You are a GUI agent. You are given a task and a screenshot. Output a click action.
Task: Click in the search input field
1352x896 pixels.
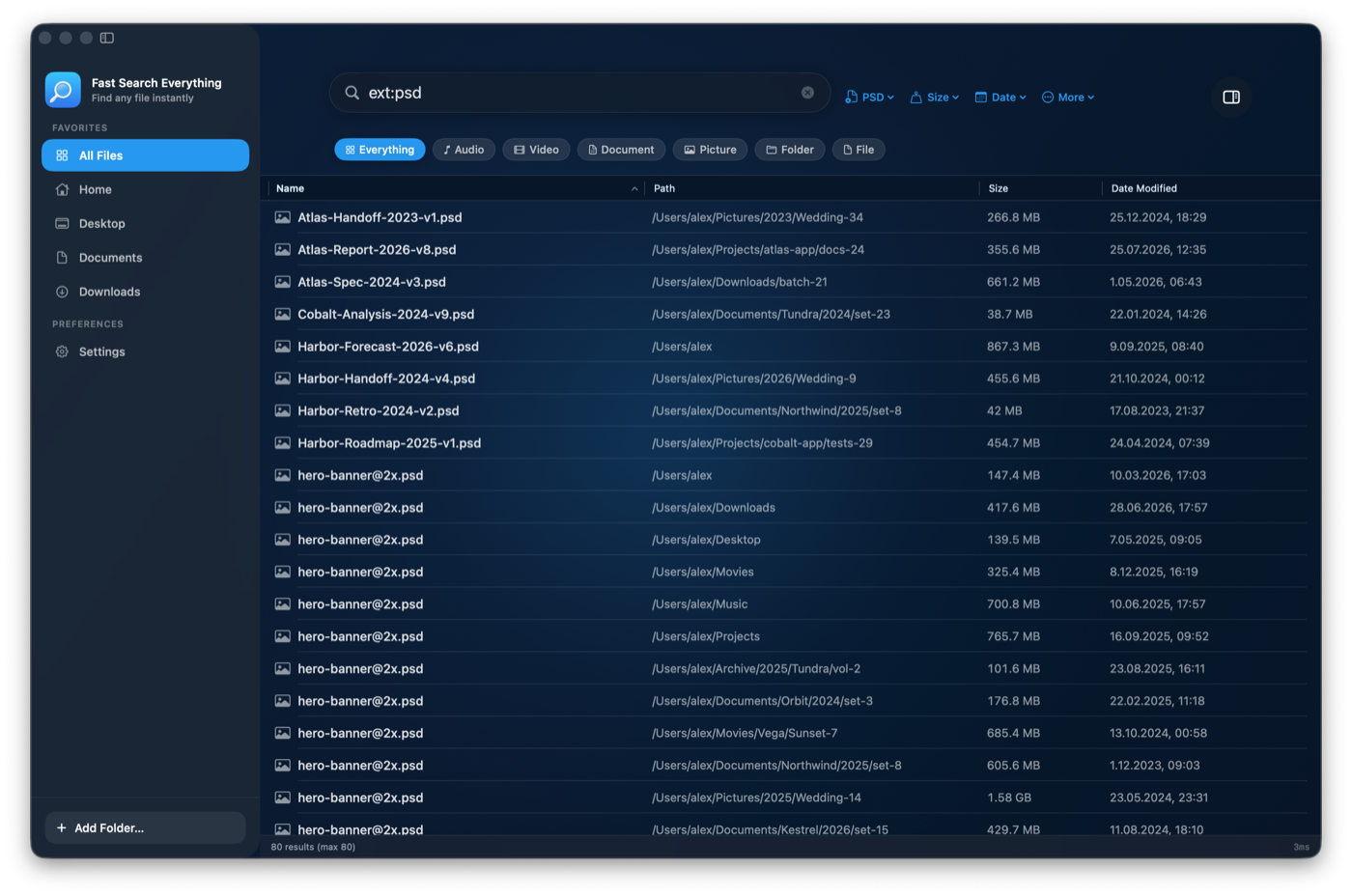click(x=579, y=93)
